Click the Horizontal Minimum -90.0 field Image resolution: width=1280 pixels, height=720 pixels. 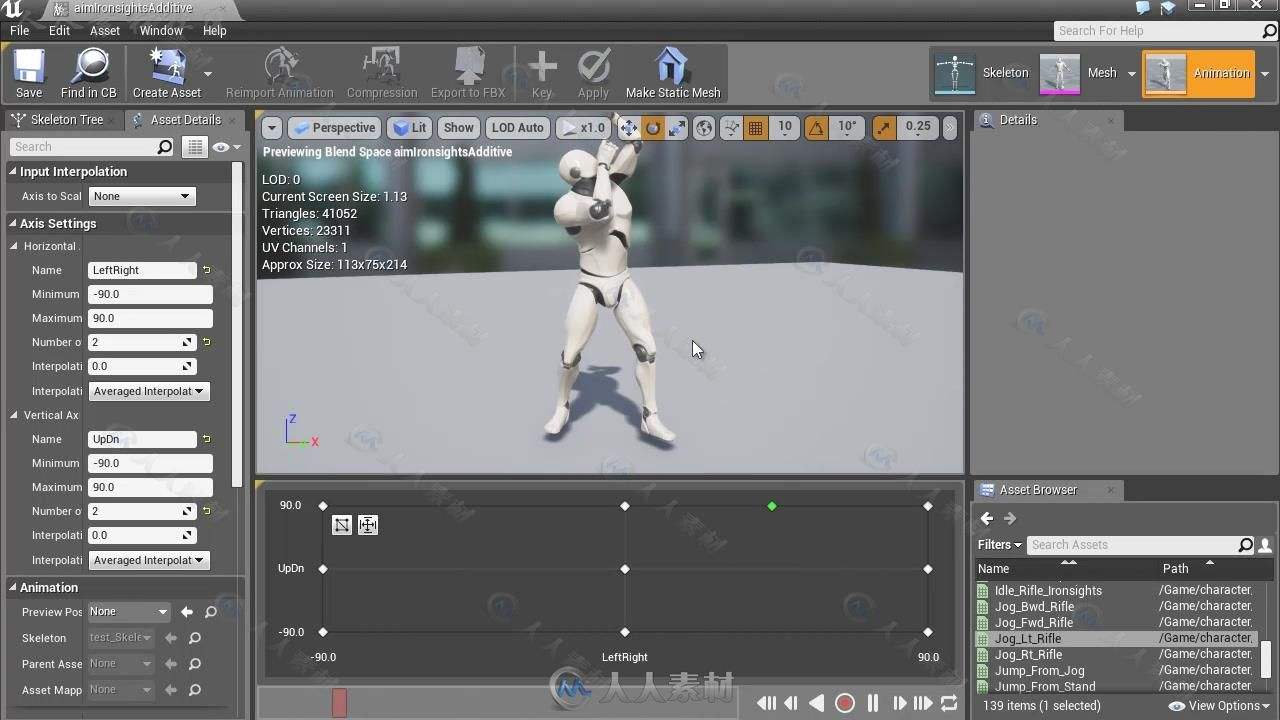(150, 294)
